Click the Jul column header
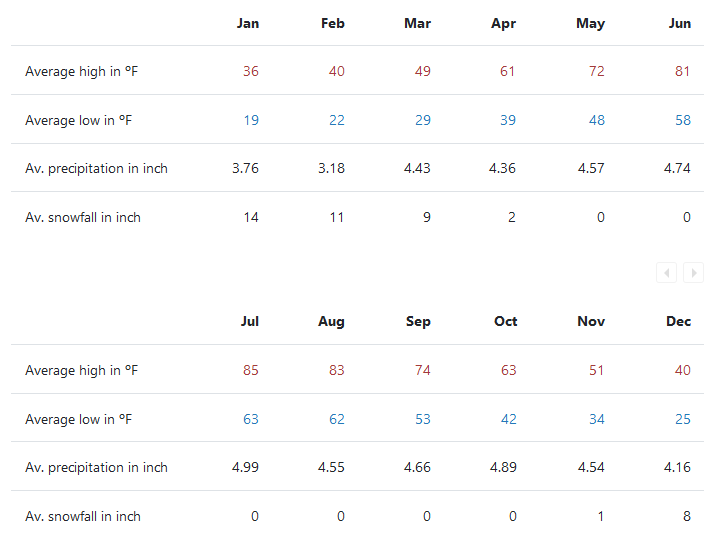 click(249, 321)
